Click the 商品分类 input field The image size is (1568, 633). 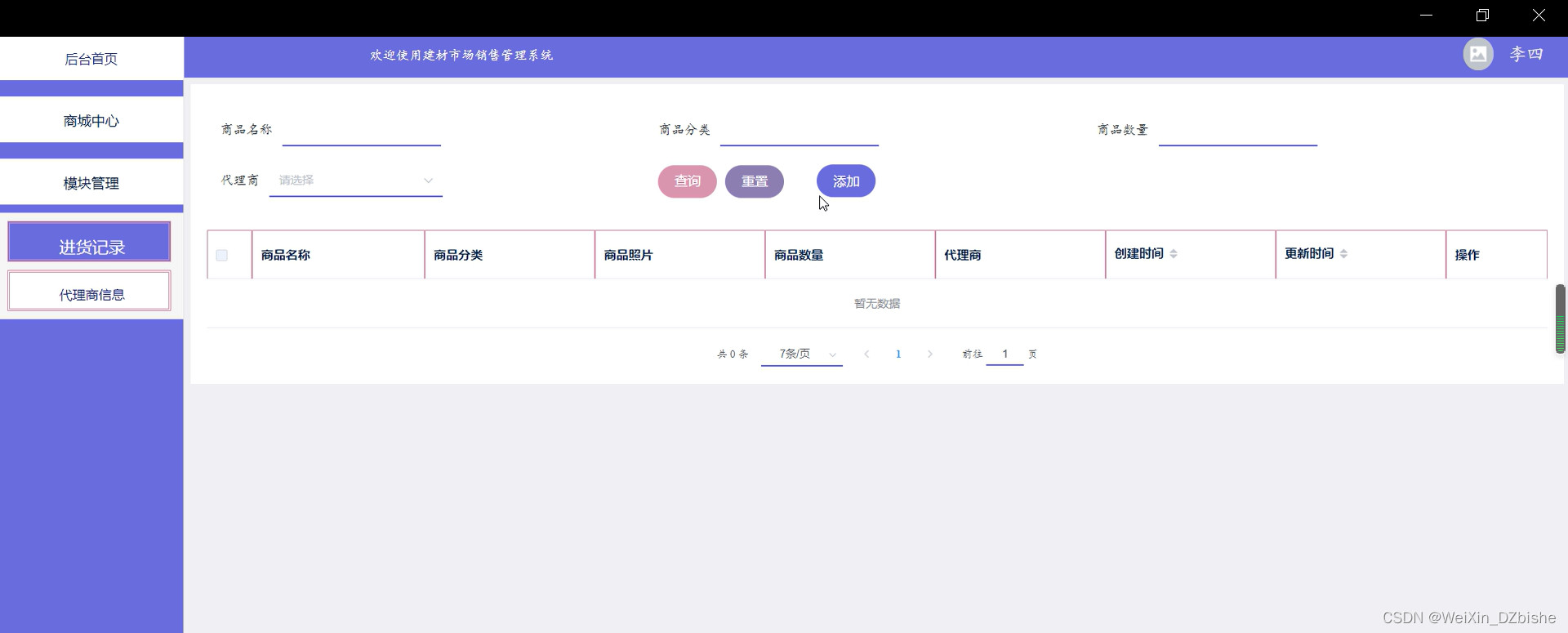(800, 131)
